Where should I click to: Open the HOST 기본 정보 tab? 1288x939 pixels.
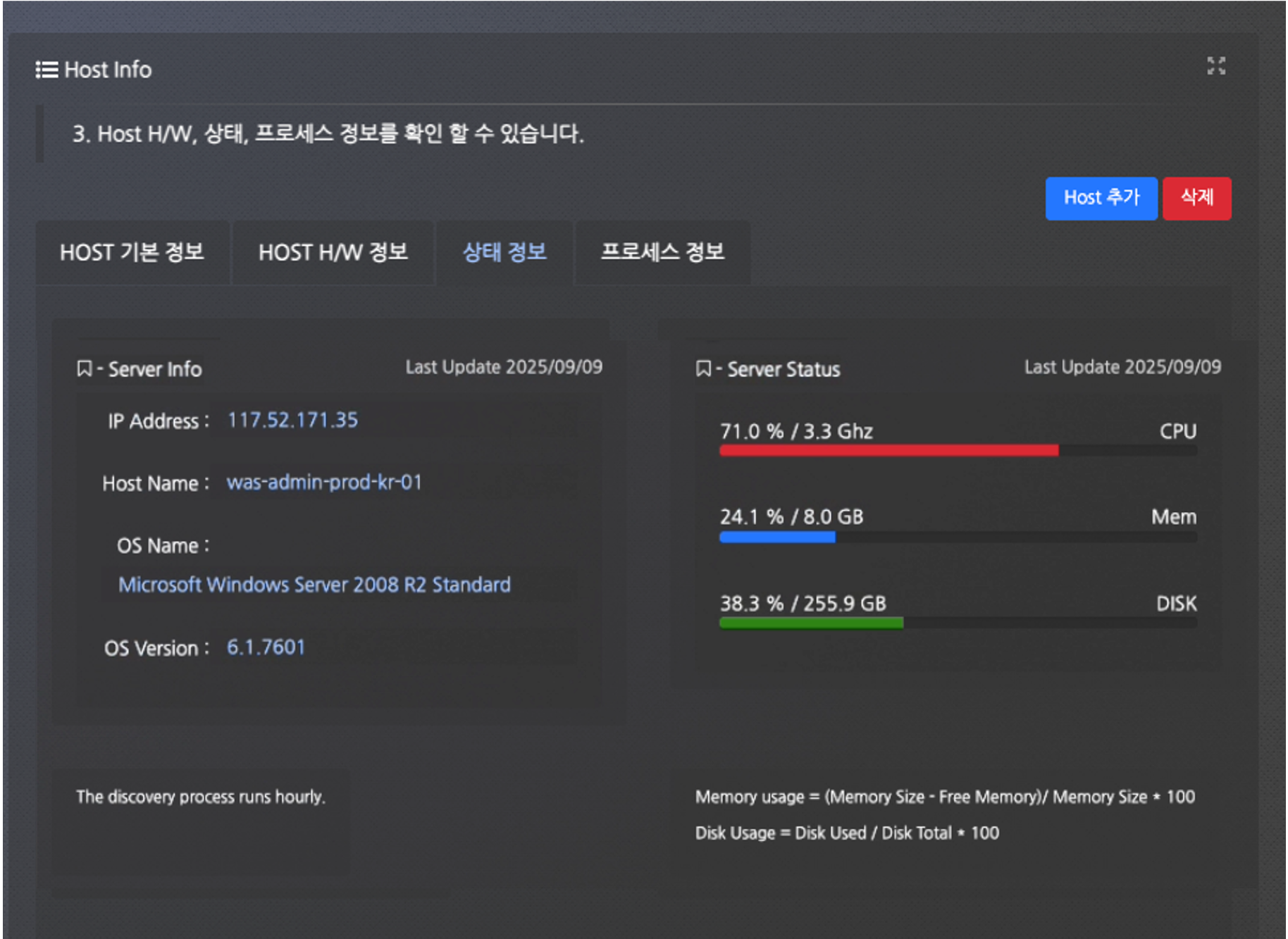pyautogui.click(x=132, y=252)
